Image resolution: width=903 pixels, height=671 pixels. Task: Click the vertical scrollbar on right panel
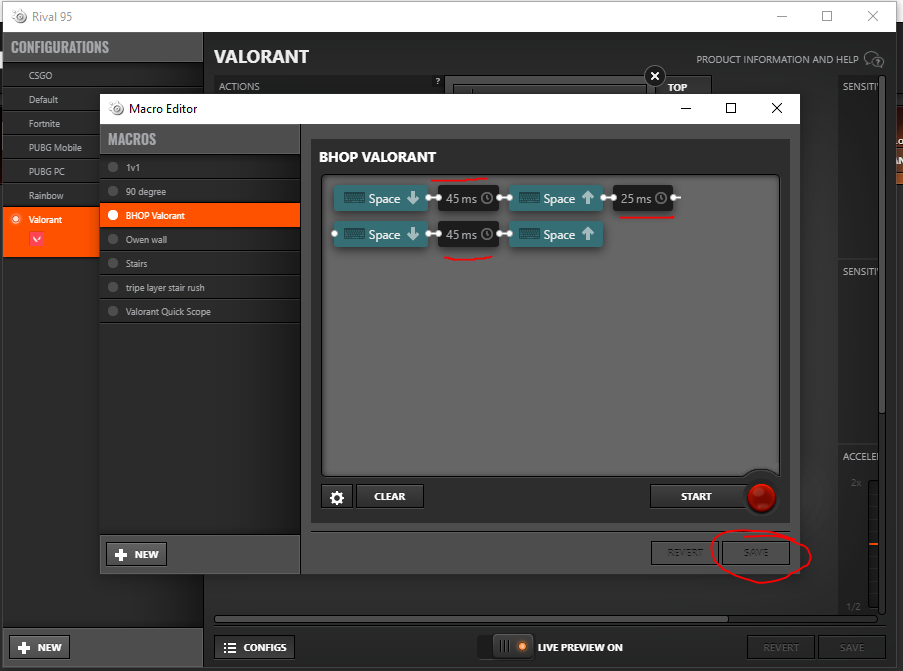click(x=882, y=244)
